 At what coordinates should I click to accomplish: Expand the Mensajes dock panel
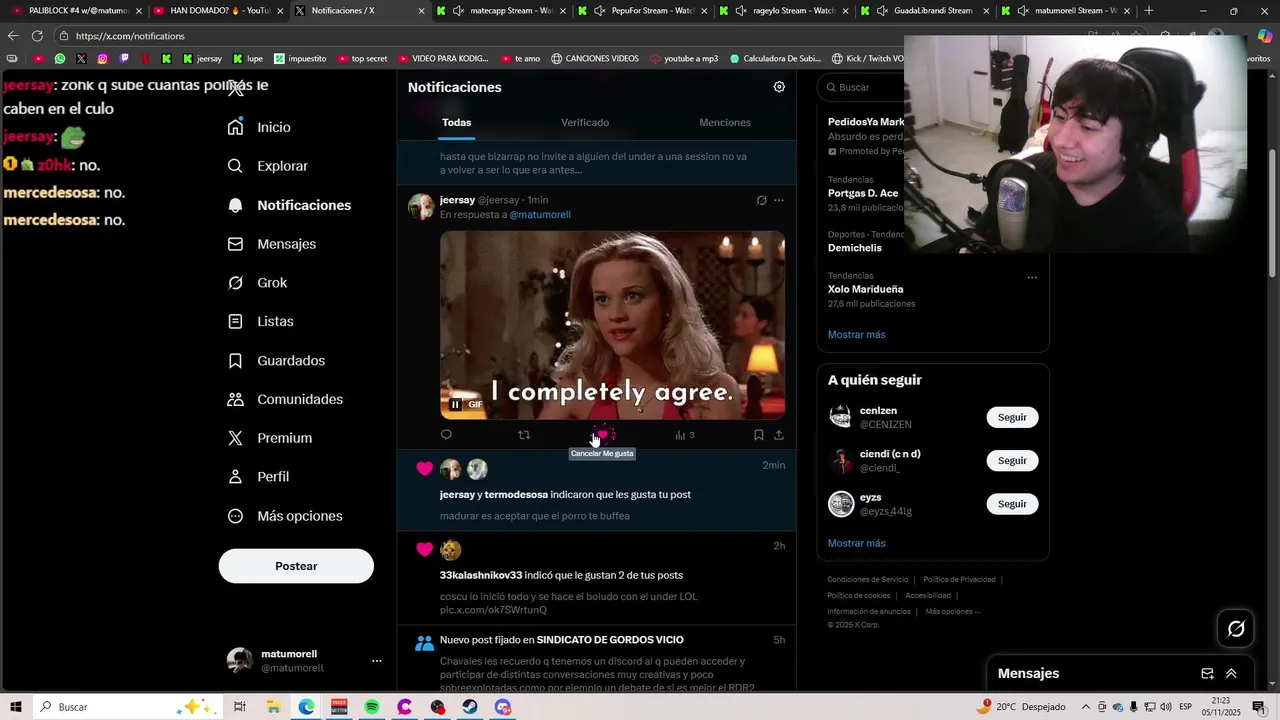[1231, 674]
